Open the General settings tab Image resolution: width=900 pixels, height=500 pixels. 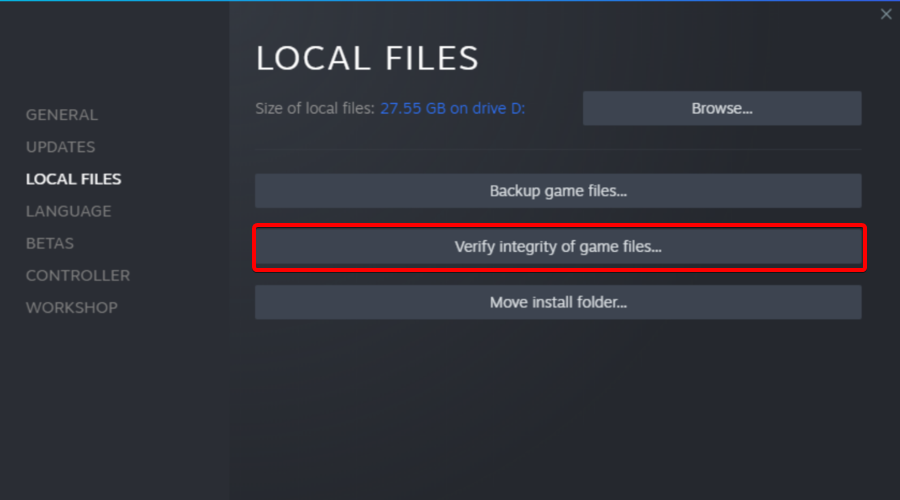pos(61,115)
